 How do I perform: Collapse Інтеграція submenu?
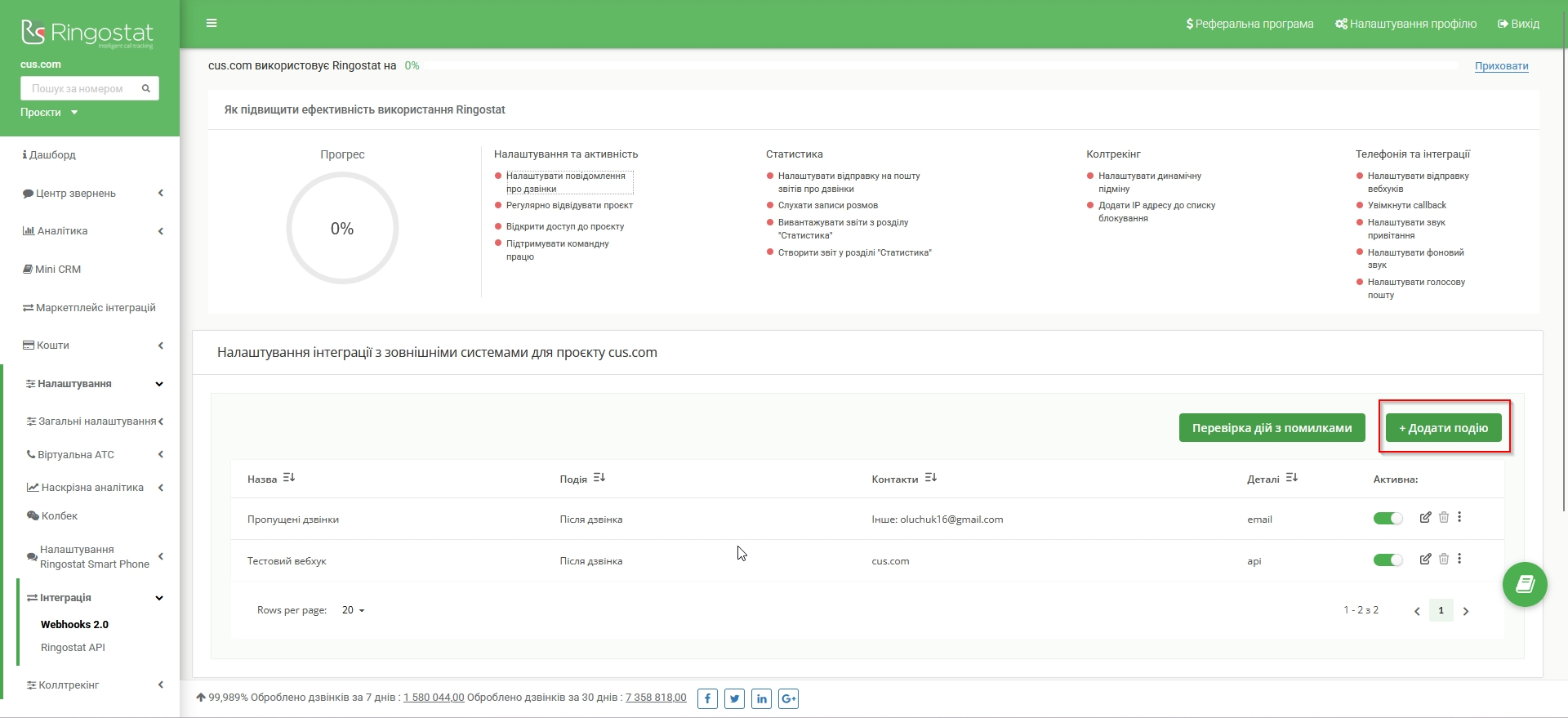(159, 598)
